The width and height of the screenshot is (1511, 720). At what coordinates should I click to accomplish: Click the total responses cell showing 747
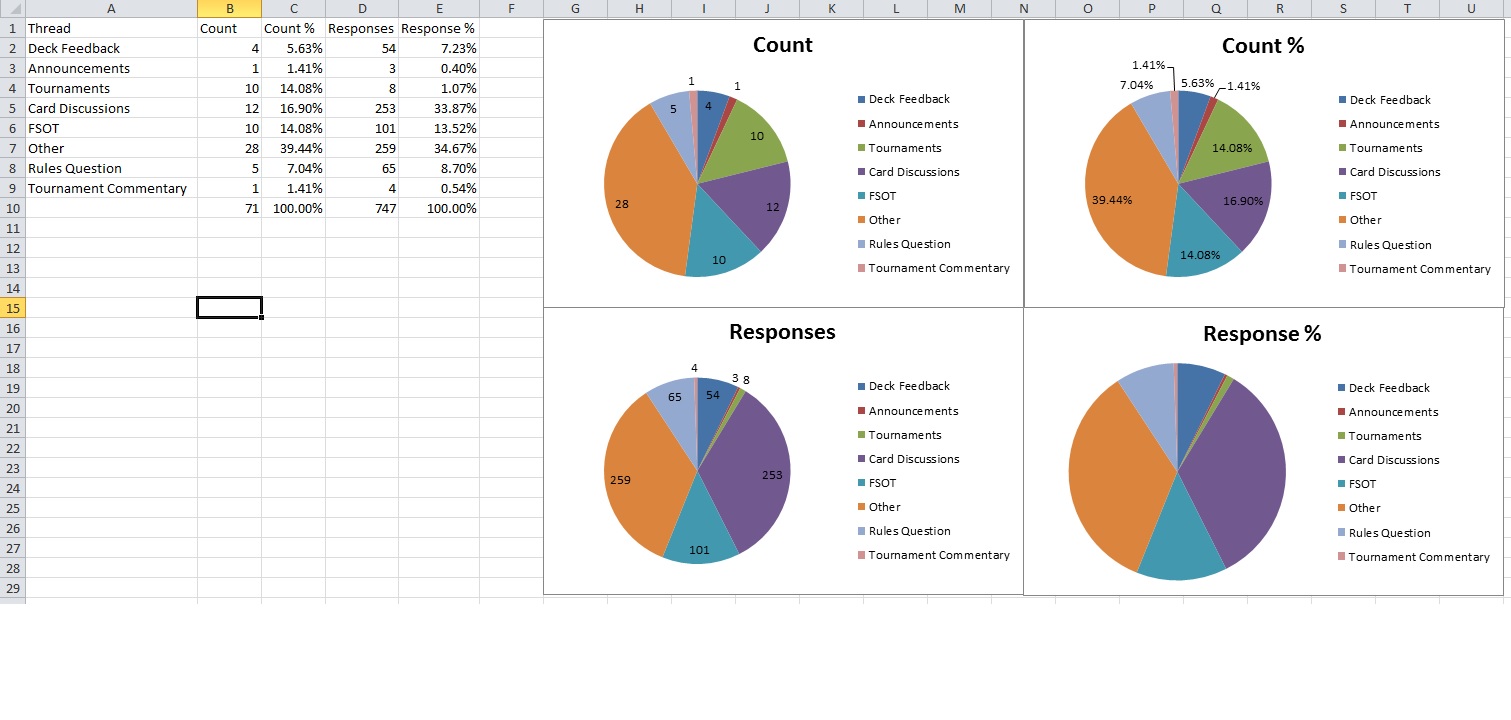click(362, 208)
